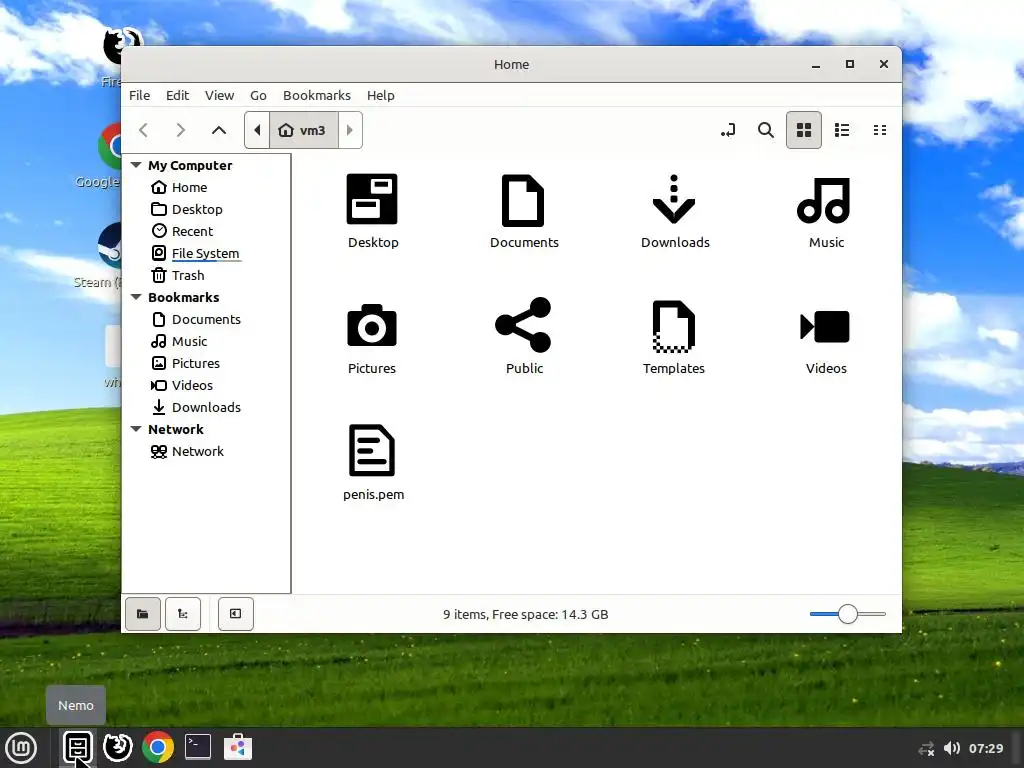Click the network connection tray icon
This screenshot has height=768, width=1024.
pos(926,749)
